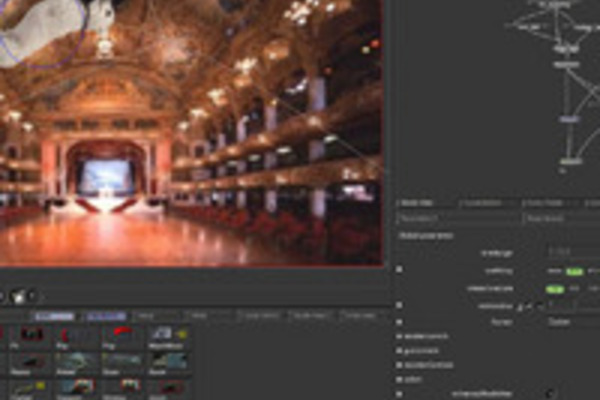Open the sixth tab in the thumbnail browser row

tap(311, 316)
